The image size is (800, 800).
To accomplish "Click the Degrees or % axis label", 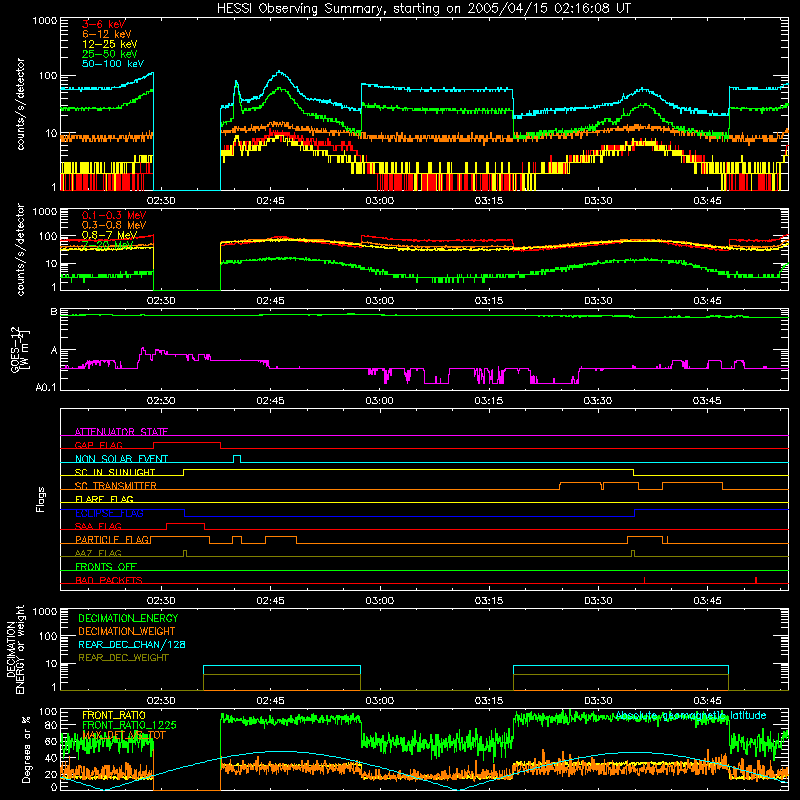I will pos(26,749).
